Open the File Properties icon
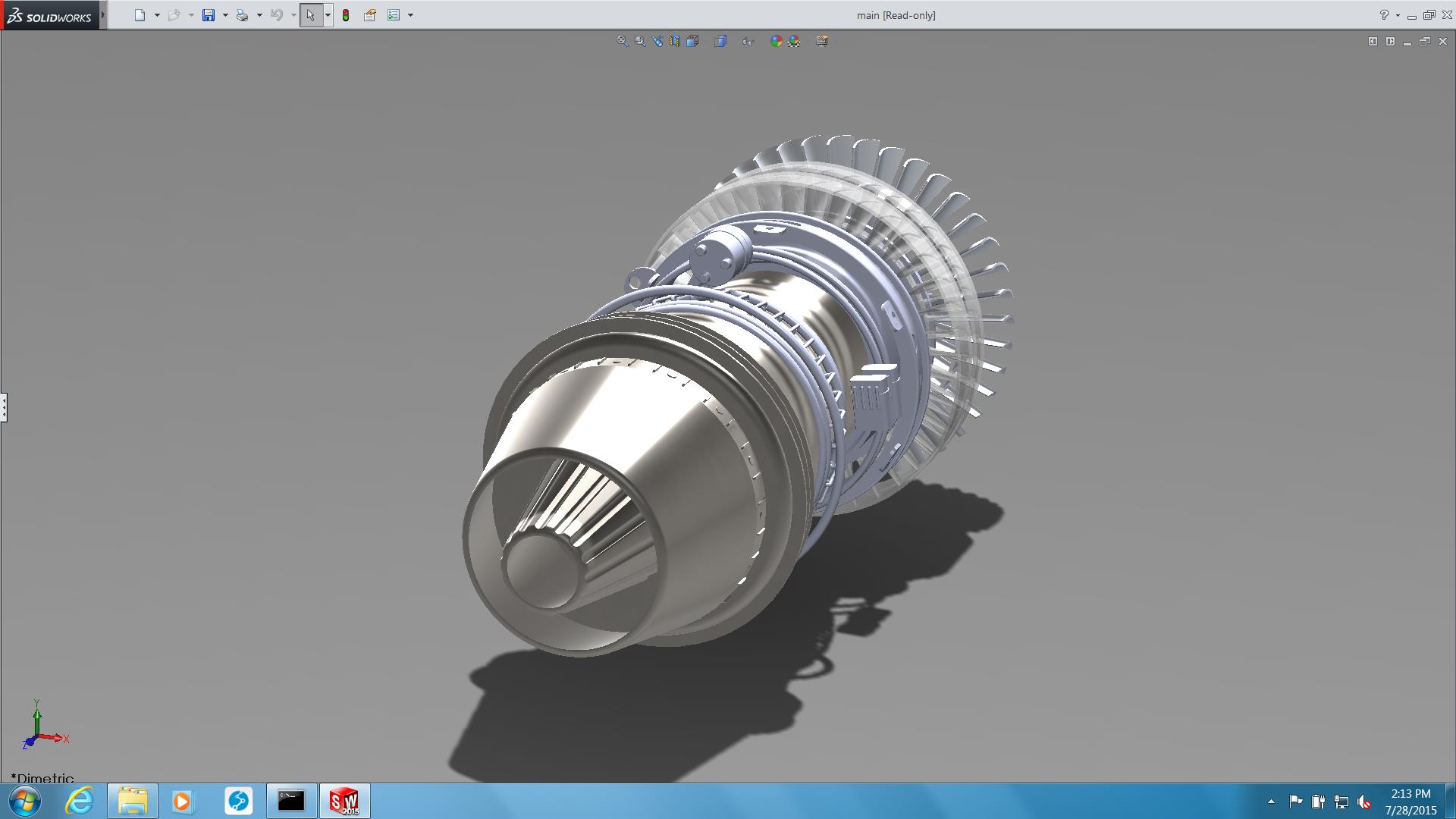This screenshot has width=1456, height=819. pos(370,15)
